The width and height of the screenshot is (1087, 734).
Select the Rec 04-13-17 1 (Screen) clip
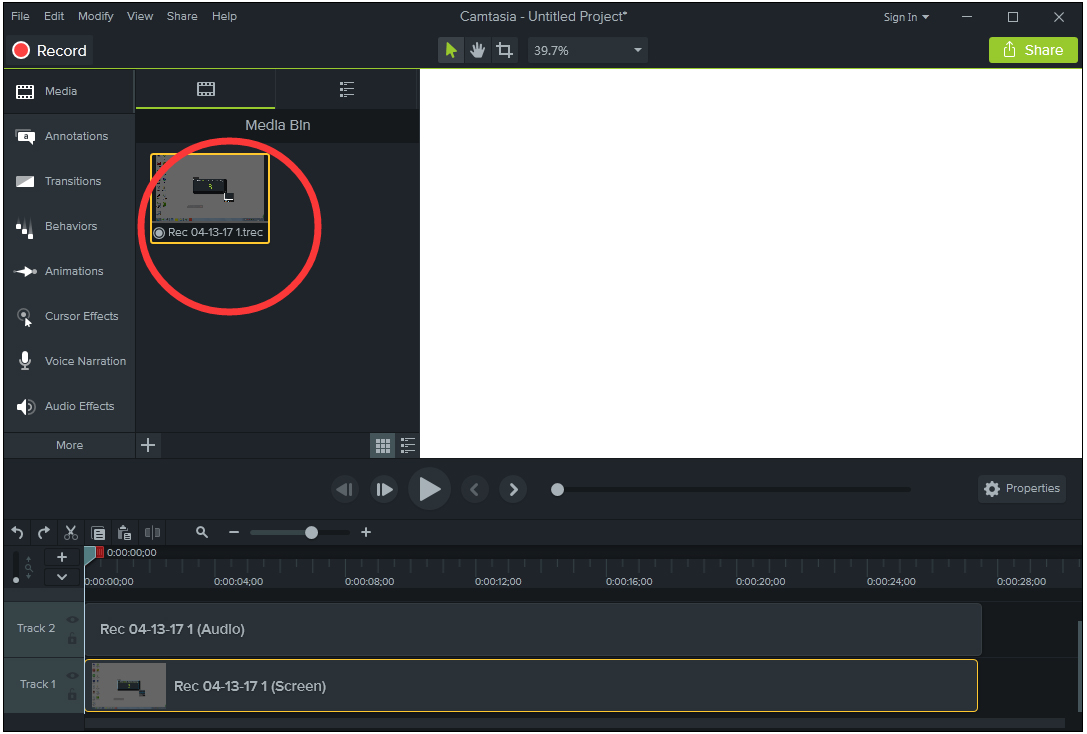point(531,686)
